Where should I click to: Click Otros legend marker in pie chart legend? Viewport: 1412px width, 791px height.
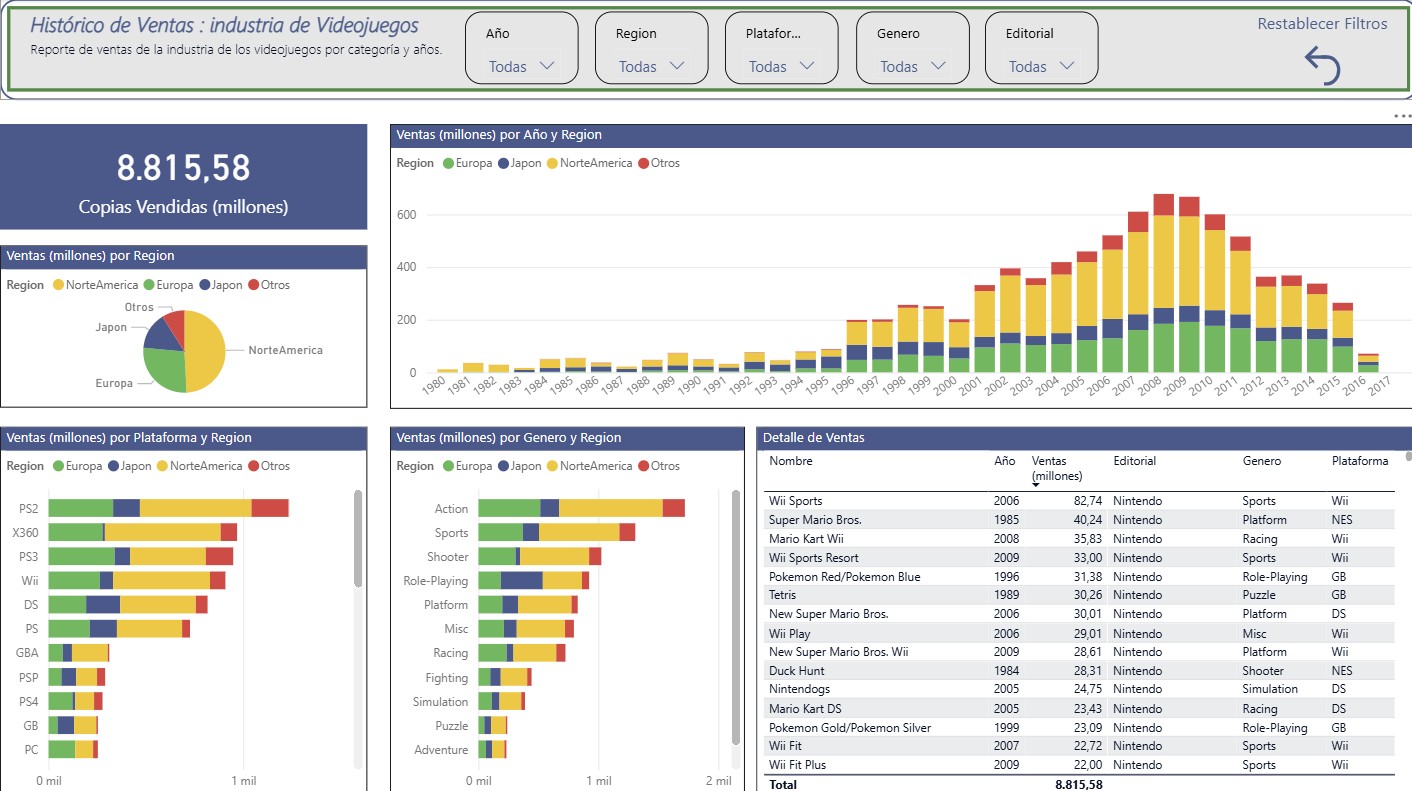click(253, 285)
